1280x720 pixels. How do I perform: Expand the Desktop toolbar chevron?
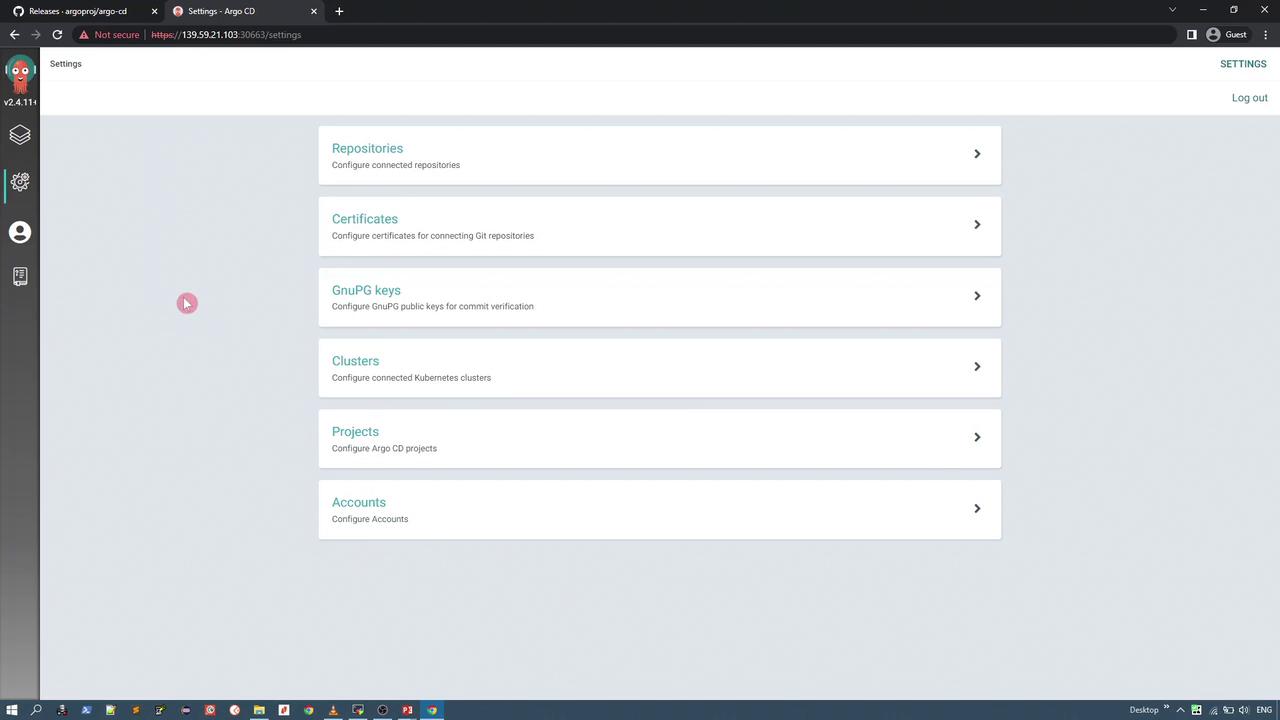click(1166, 706)
